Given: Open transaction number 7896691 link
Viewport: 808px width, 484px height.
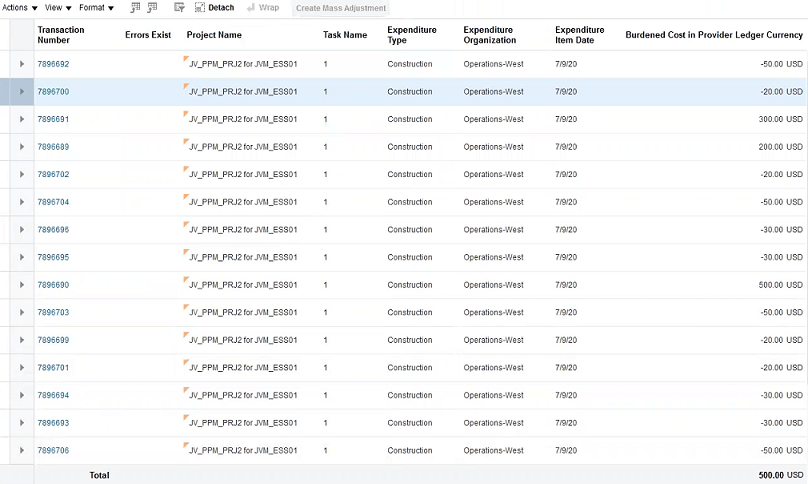Looking at the screenshot, I should tap(53, 119).
